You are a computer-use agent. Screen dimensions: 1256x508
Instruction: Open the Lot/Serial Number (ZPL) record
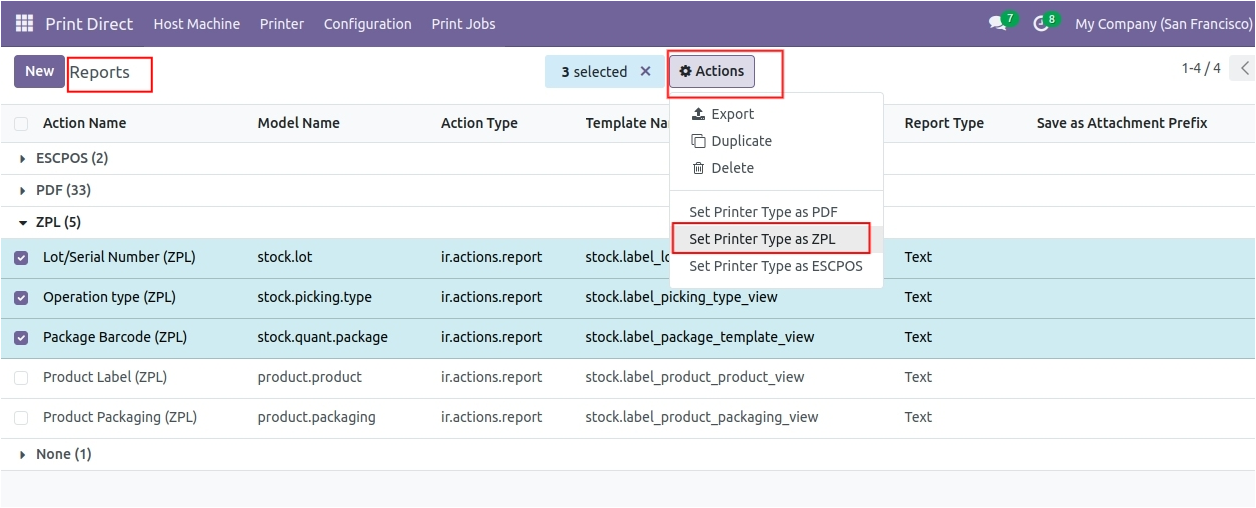point(119,257)
